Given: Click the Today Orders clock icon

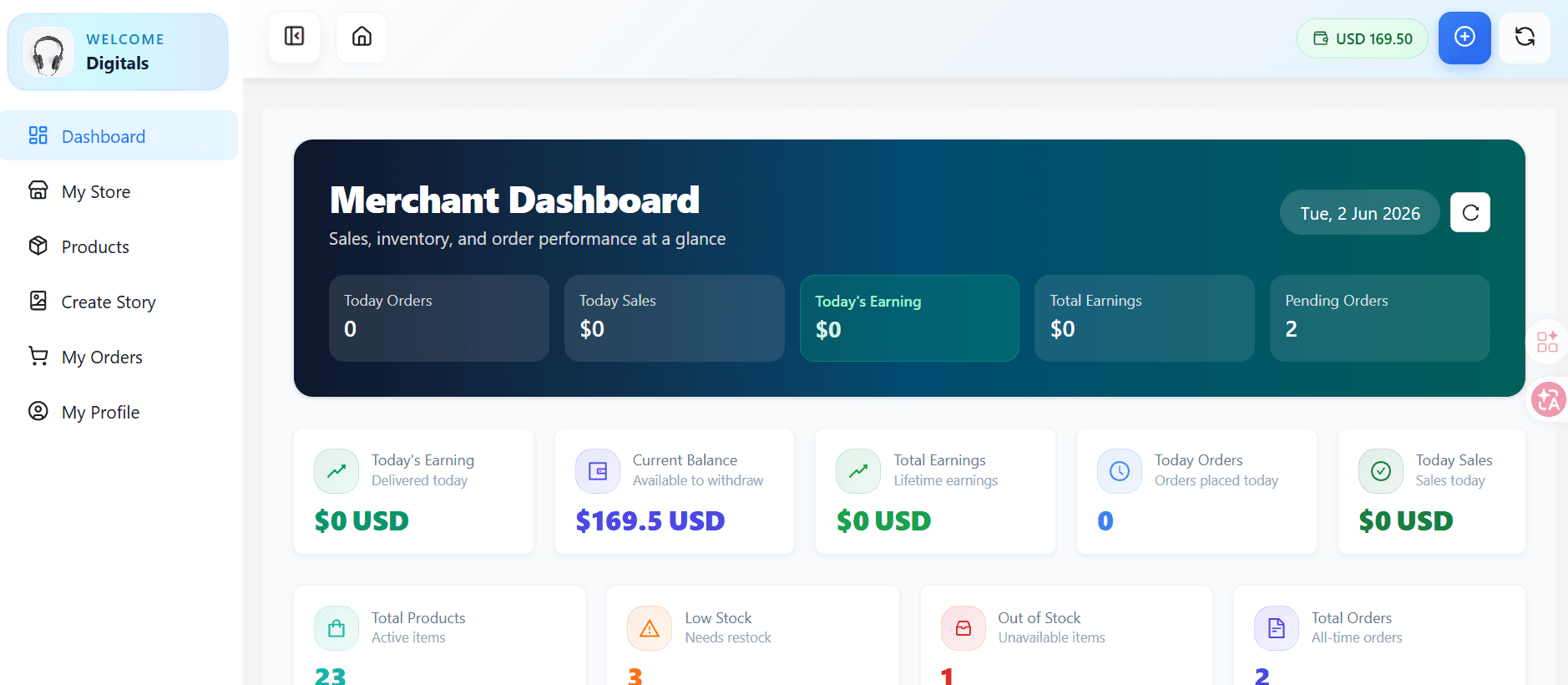Looking at the screenshot, I should pos(1120,471).
